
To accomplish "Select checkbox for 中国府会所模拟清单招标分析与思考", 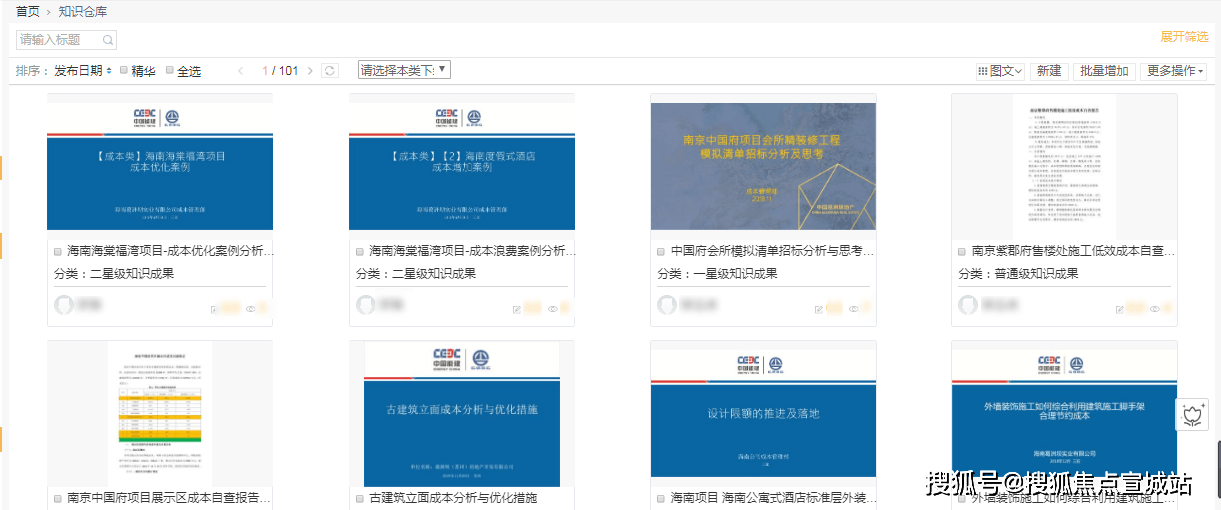I will [x=661, y=251].
